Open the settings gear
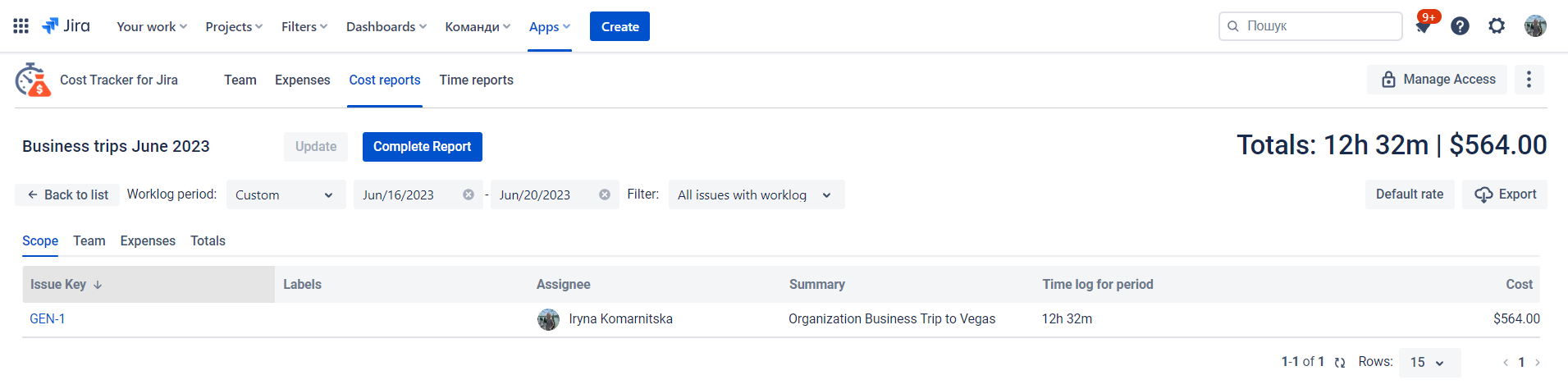 (x=1497, y=26)
